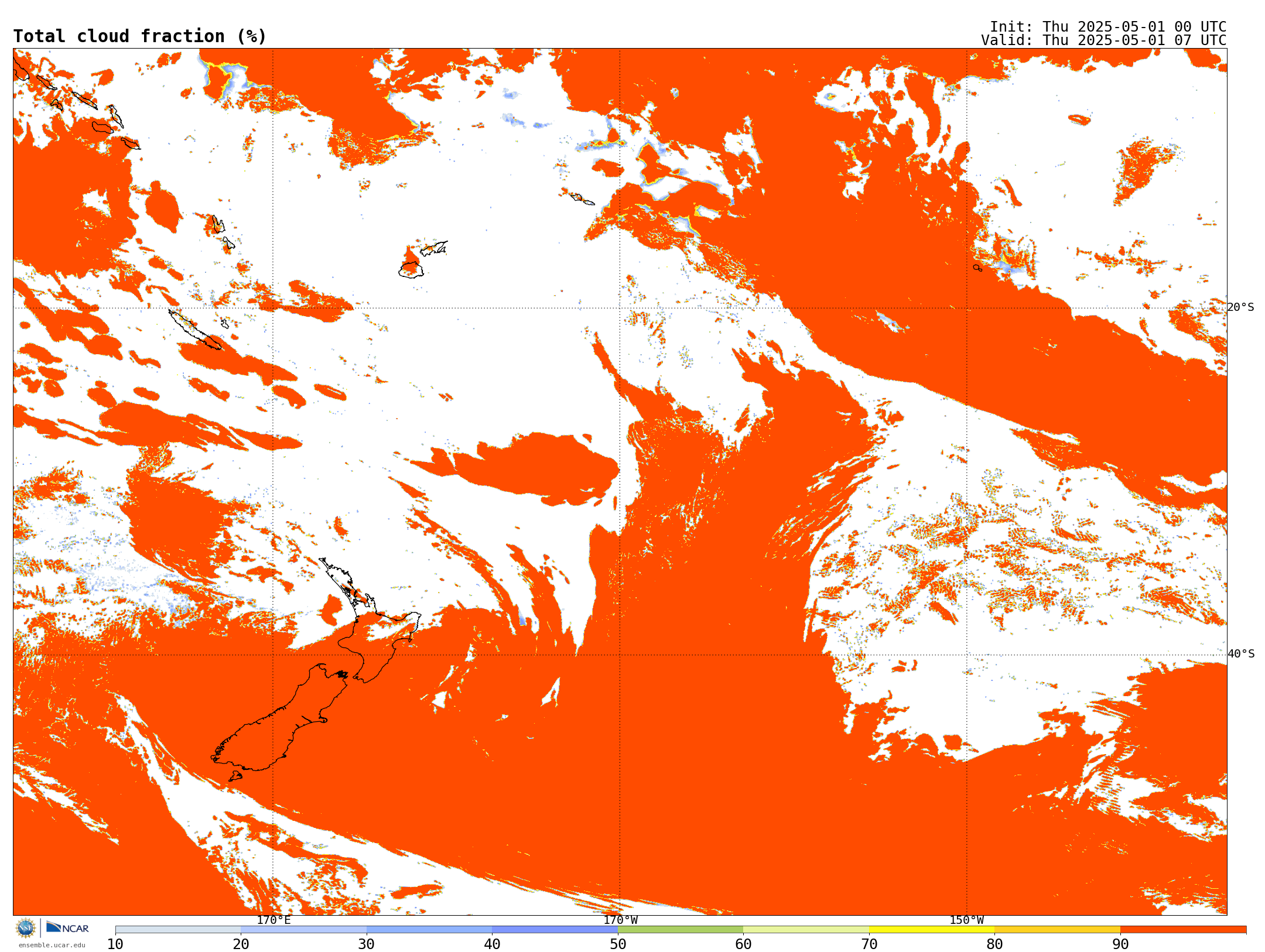Image resolution: width=1265 pixels, height=952 pixels.
Task: Click the New Caledonia island outline
Action: [194, 330]
